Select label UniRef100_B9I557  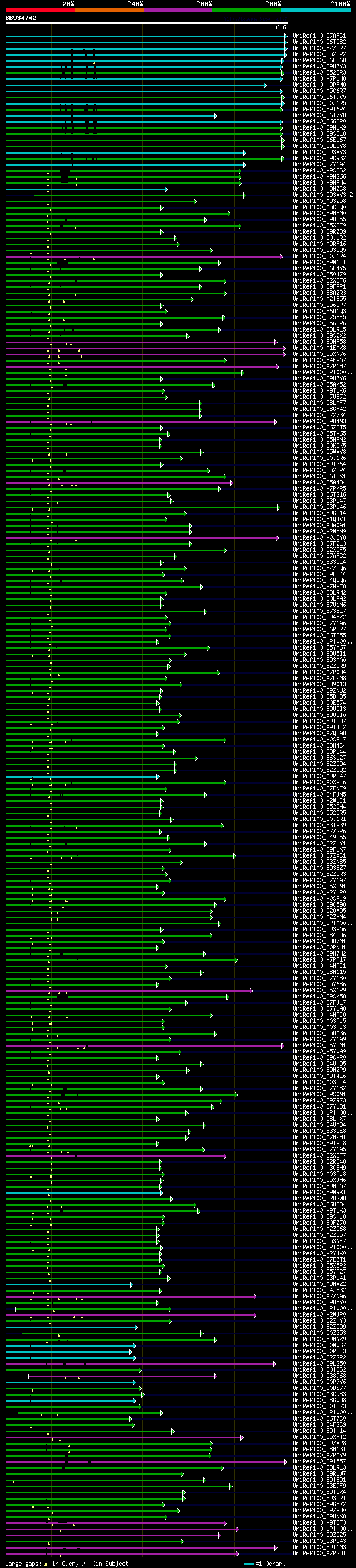tap(319, 1462)
